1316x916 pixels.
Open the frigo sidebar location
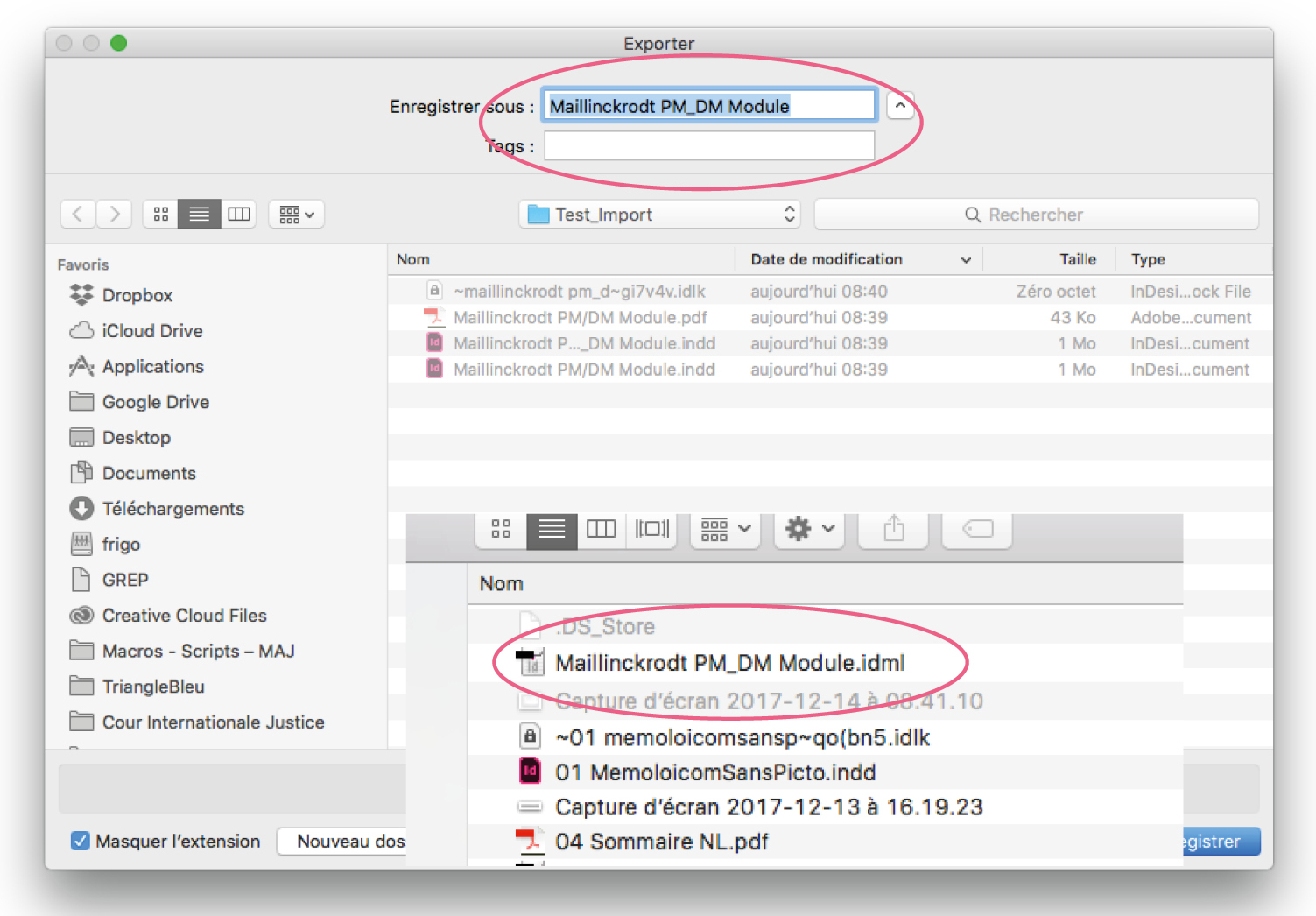pyautogui.click(x=104, y=545)
